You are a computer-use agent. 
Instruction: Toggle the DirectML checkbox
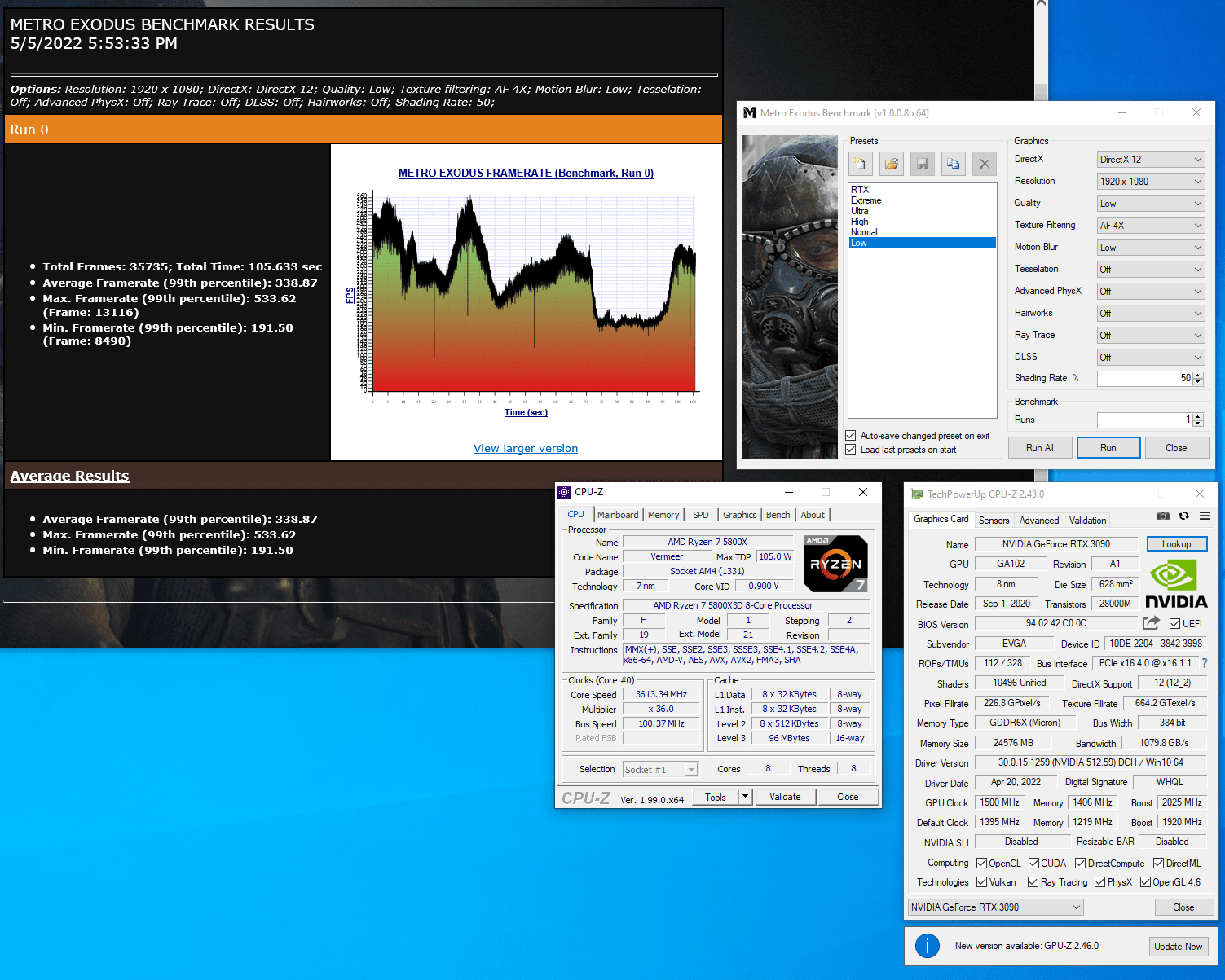coord(1159,864)
